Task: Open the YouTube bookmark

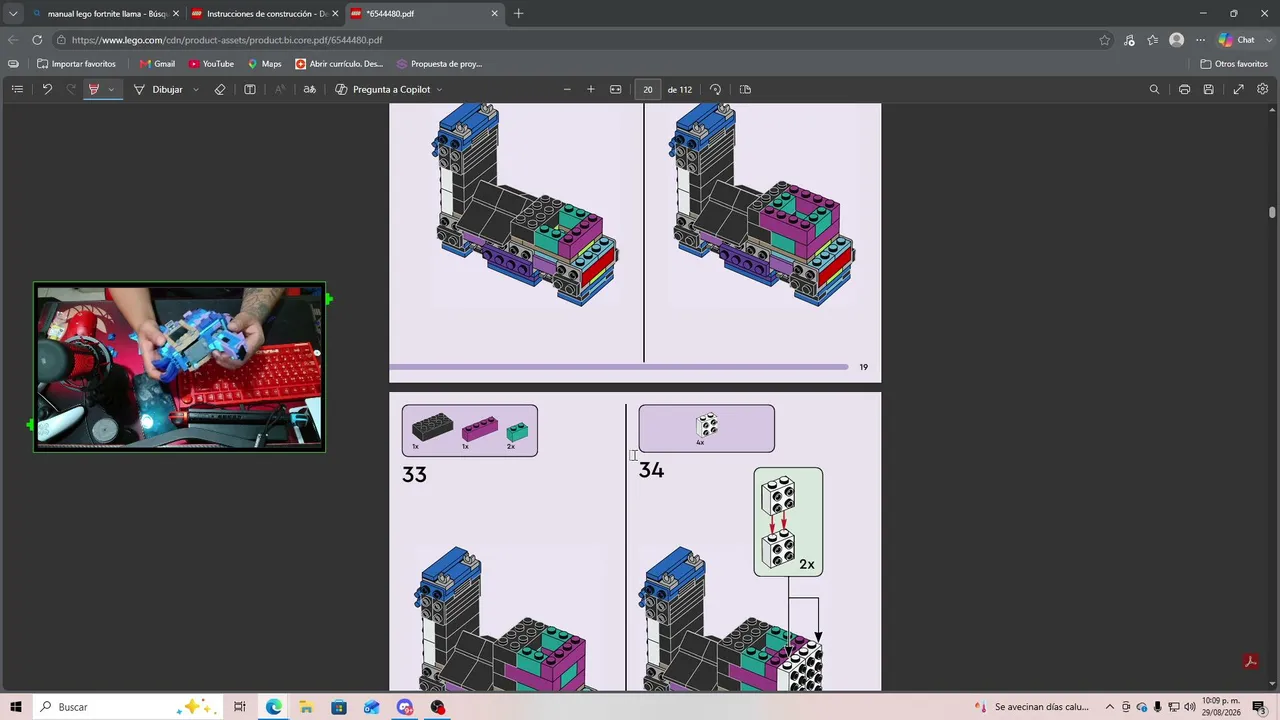Action: pos(211,64)
